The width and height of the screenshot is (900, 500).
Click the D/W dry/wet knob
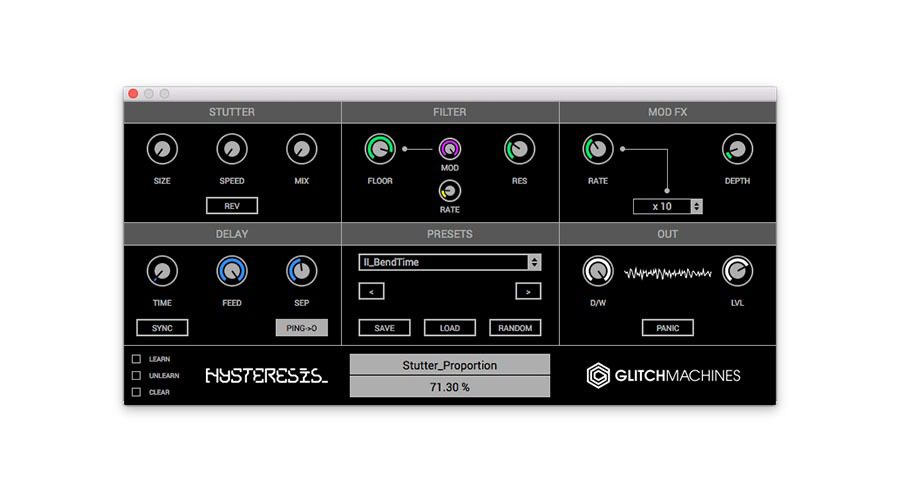pyautogui.click(x=598, y=271)
